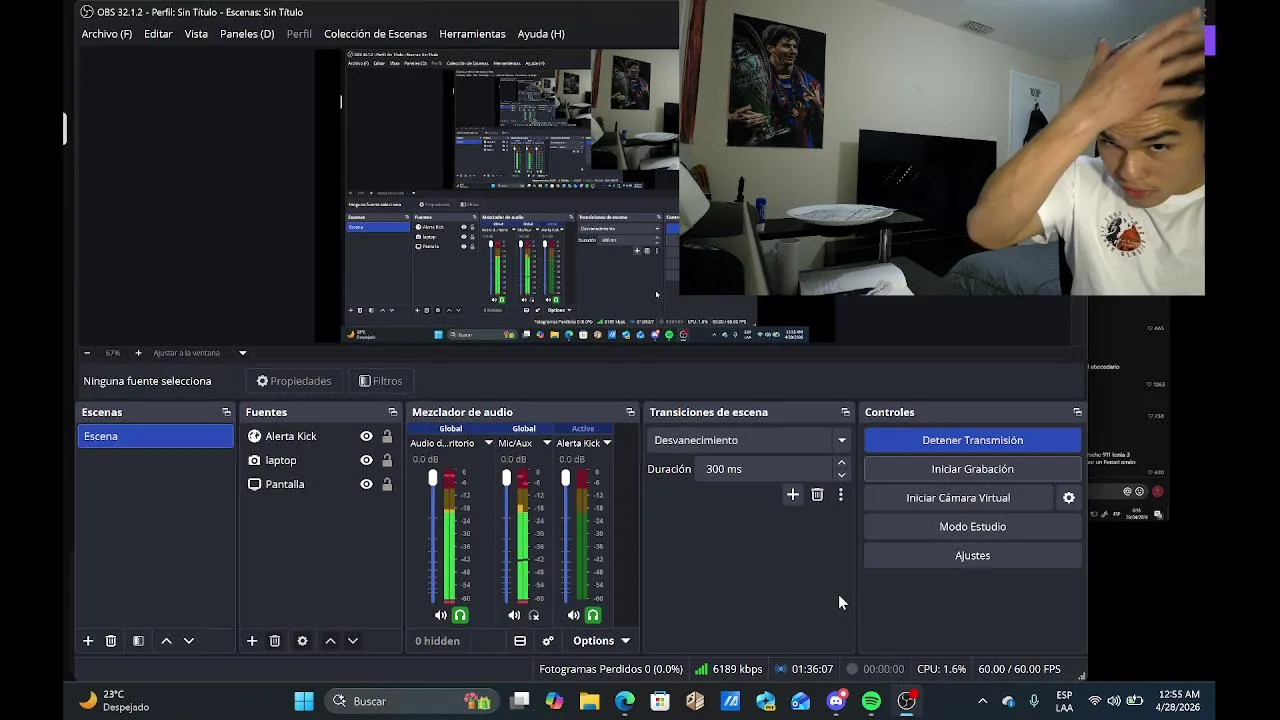Enable Modo Estudio
The width and height of the screenshot is (1280, 720).
point(972,527)
